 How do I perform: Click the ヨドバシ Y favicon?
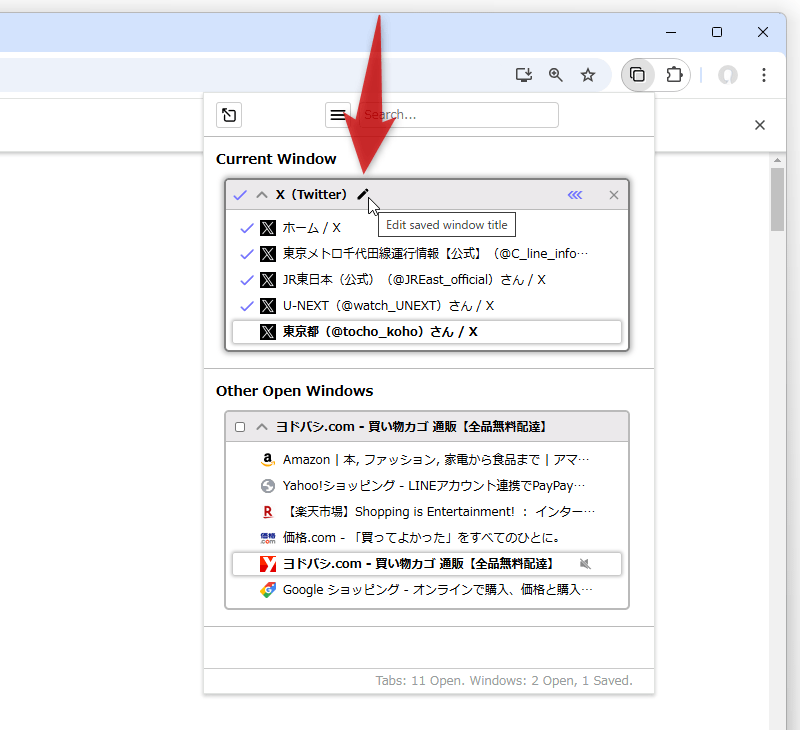pos(268,564)
